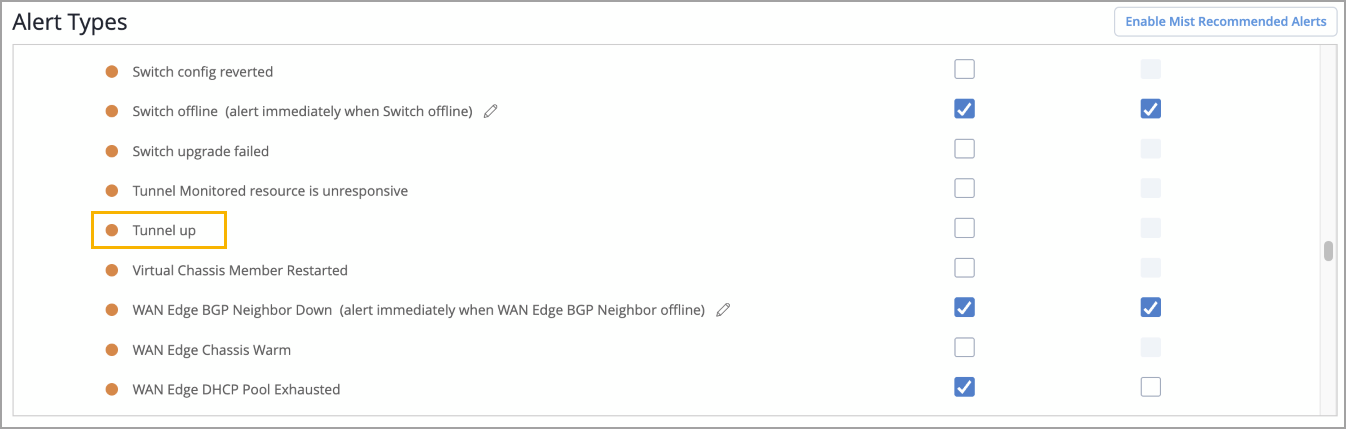Click Enable Mist Recommended Alerts button
Image resolution: width=1346 pixels, height=429 pixels.
coord(1225,21)
